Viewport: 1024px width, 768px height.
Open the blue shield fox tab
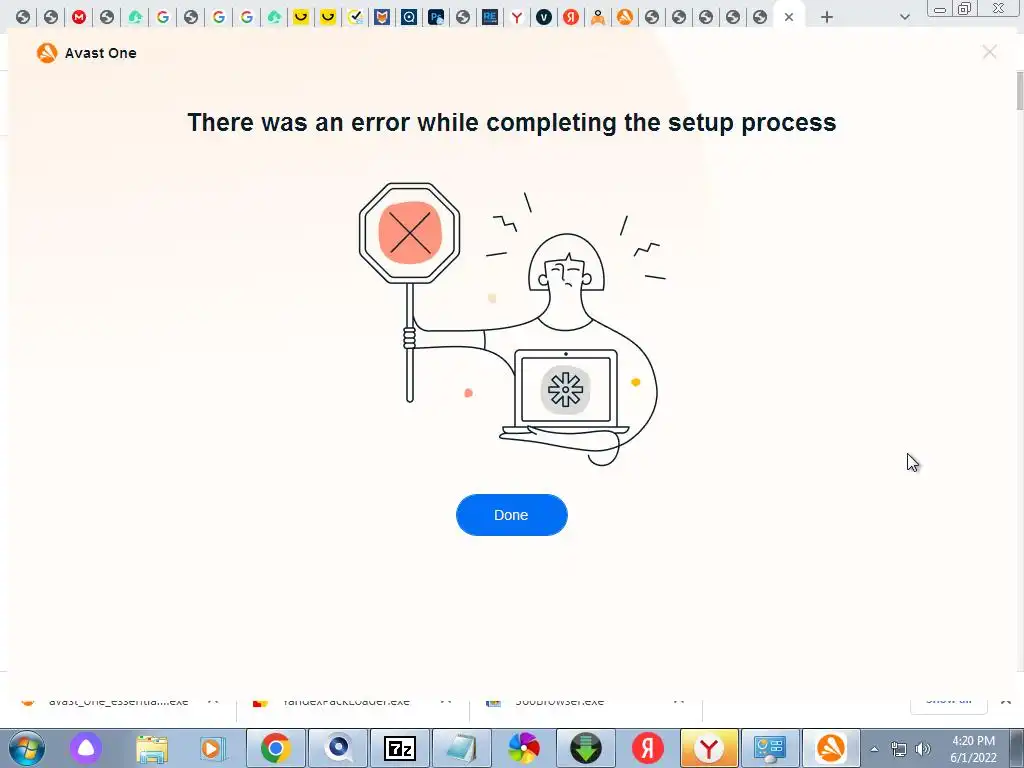(x=382, y=17)
